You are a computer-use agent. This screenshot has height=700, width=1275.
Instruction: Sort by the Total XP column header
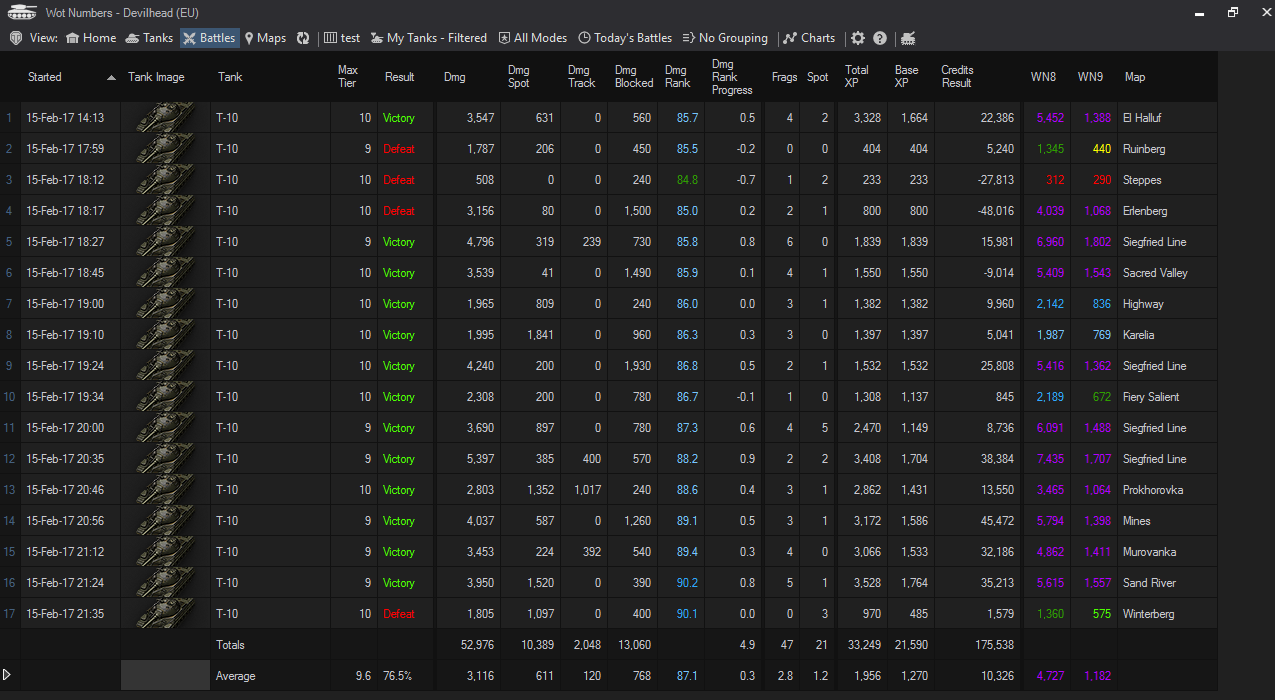point(863,77)
